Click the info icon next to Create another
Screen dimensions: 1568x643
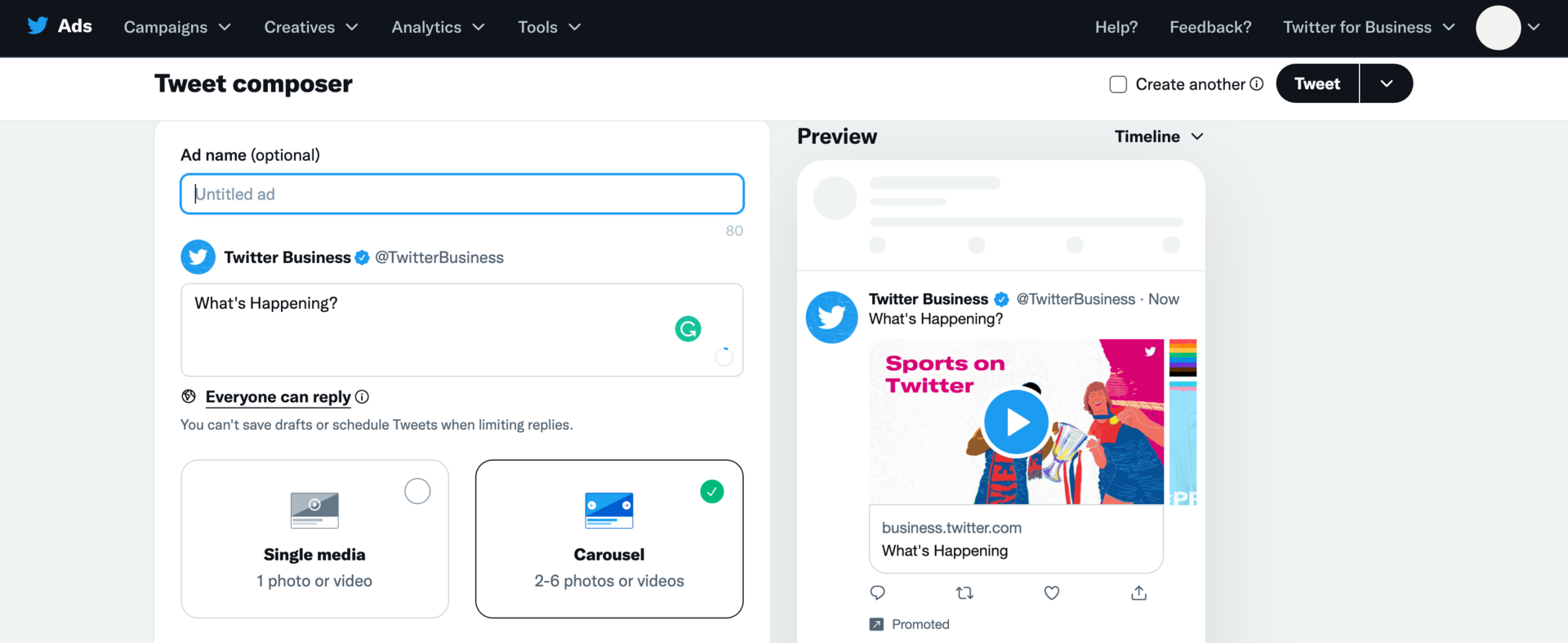tap(1257, 83)
